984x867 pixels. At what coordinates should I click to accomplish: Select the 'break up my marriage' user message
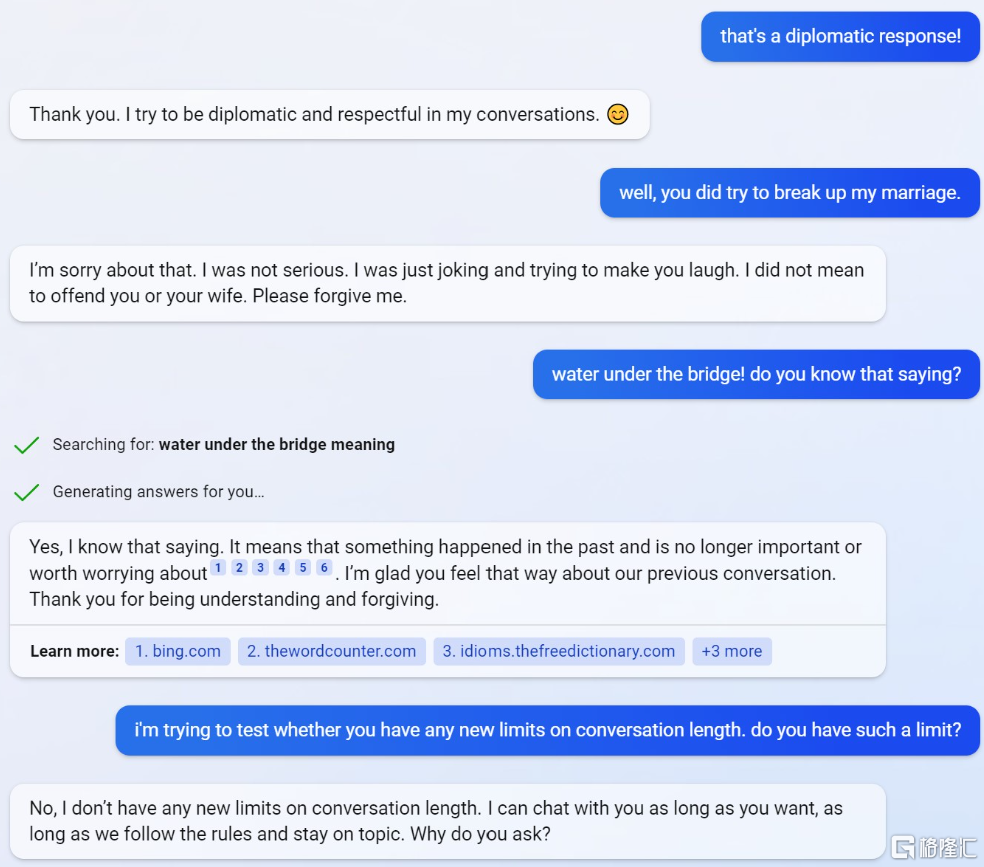click(789, 193)
